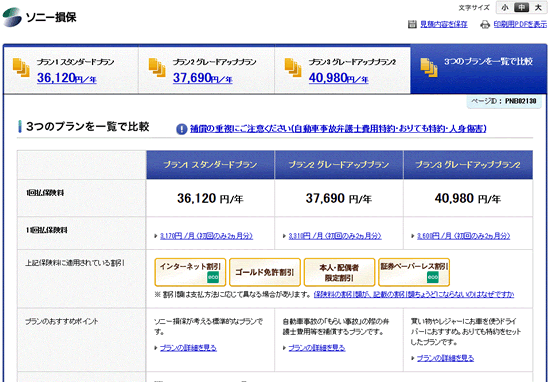Image resolution: width=550 pixels, height=382 pixels.
Task: Click the 3つのプランを一覧で比較 section heading
Action: (x=88, y=127)
